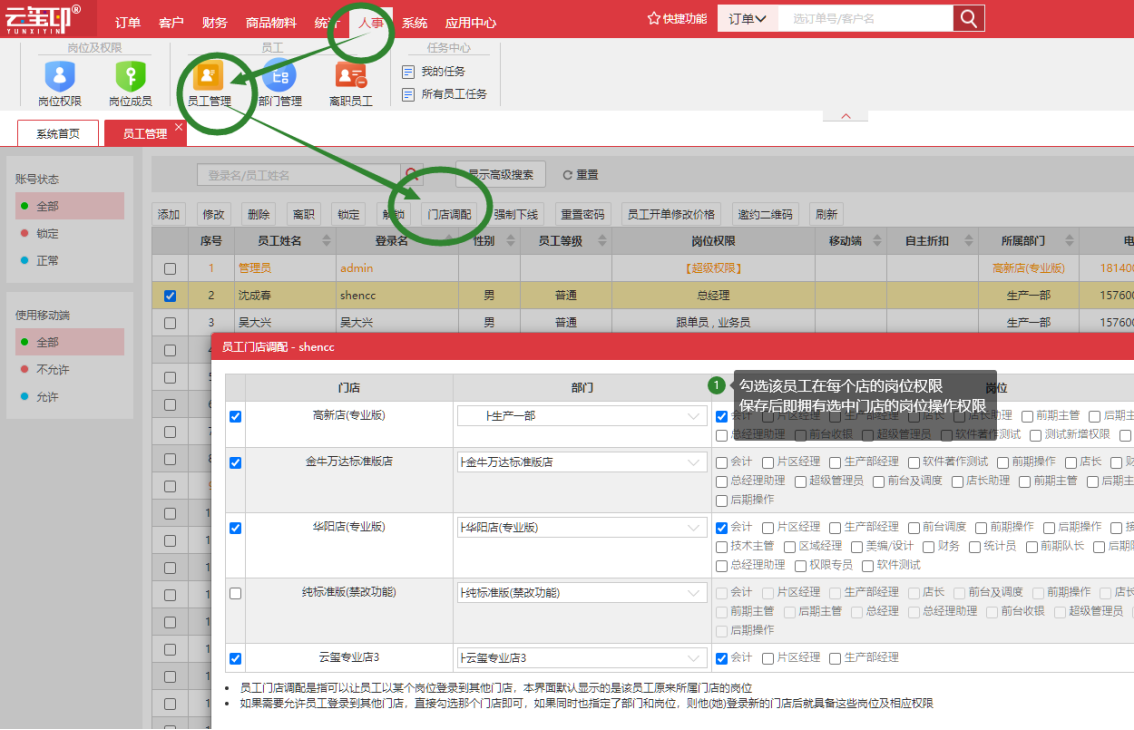Viewport: 1134px width, 730px height.
Task: Expand department dropdown for 华阳店(专业版)
Action: 693,527
